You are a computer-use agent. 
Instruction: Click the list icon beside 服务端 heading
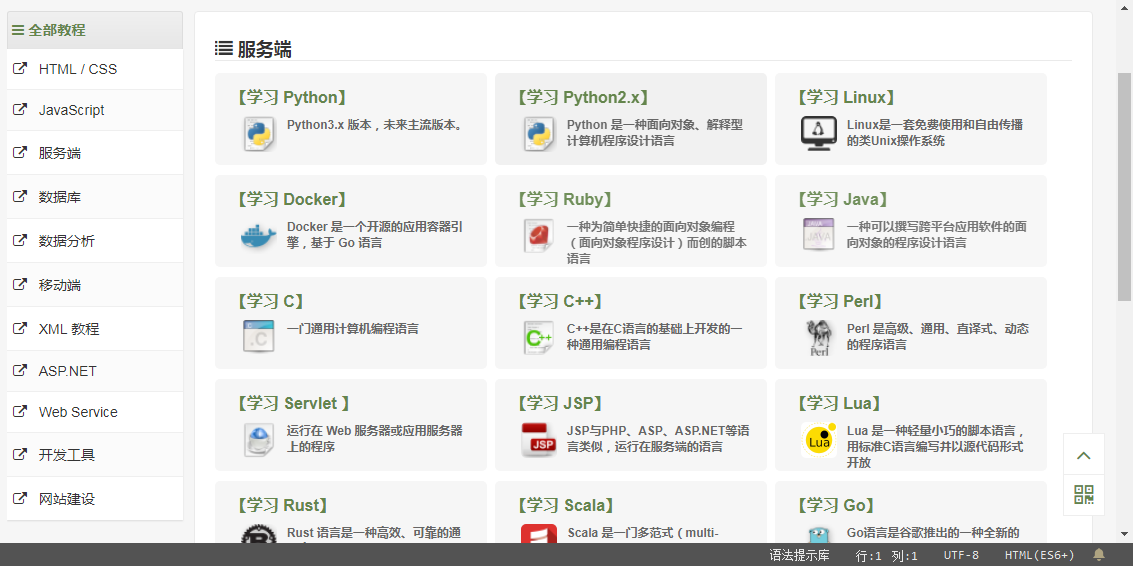pyautogui.click(x=223, y=49)
